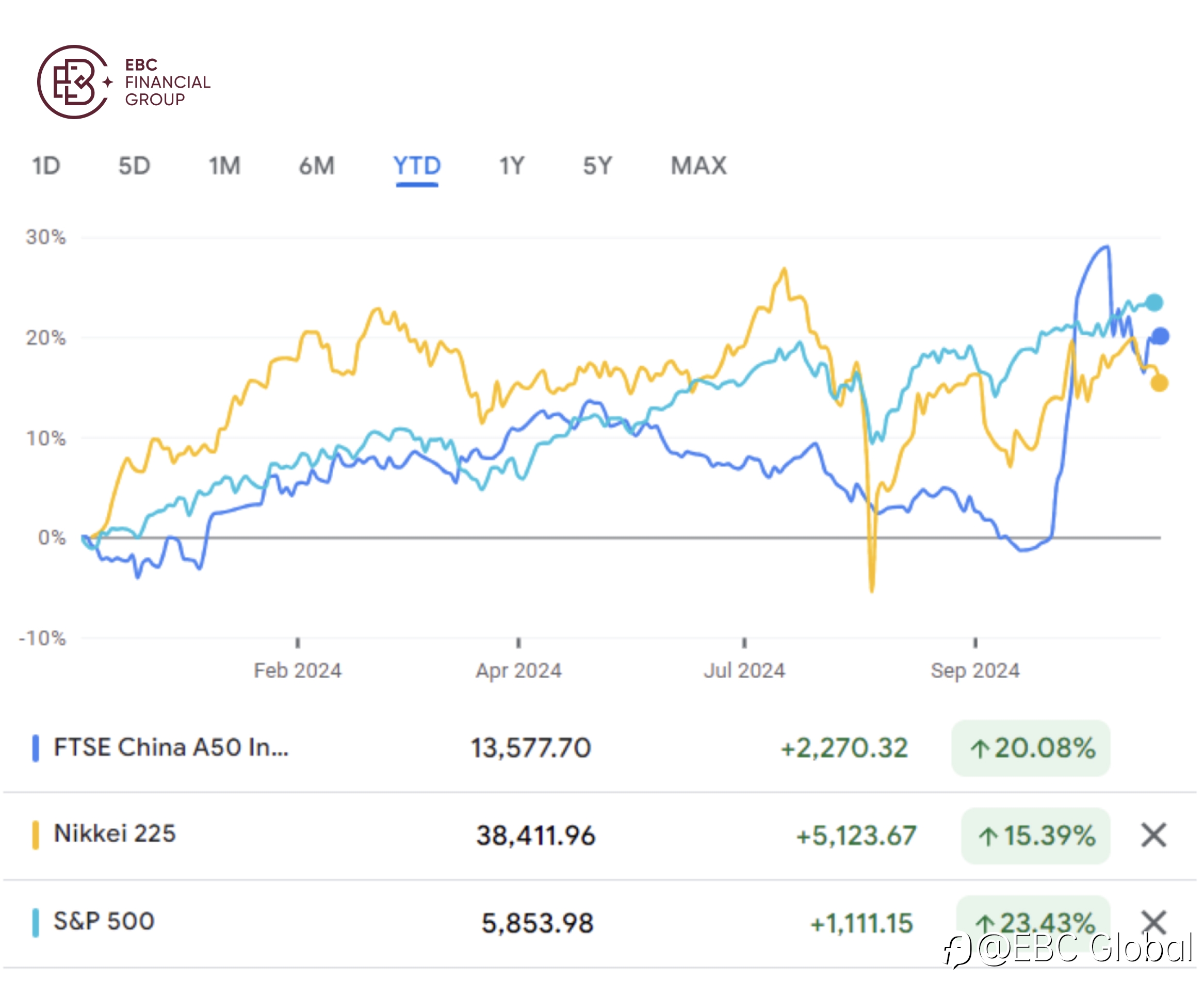Select the MAX range tab
Image resolution: width=1204 pixels, height=998 pixels.
698,166
